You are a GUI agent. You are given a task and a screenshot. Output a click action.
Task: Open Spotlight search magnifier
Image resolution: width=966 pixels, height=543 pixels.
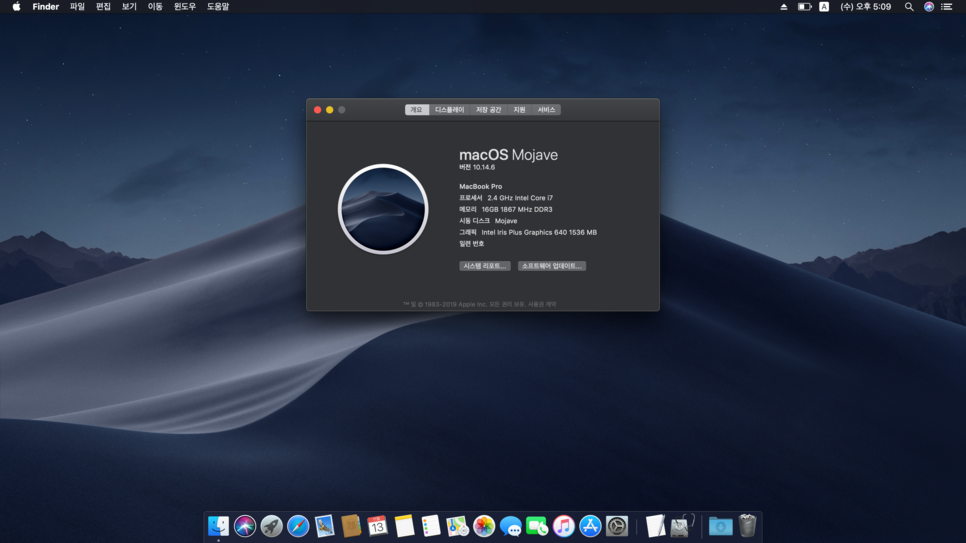[x=909, y=7]
